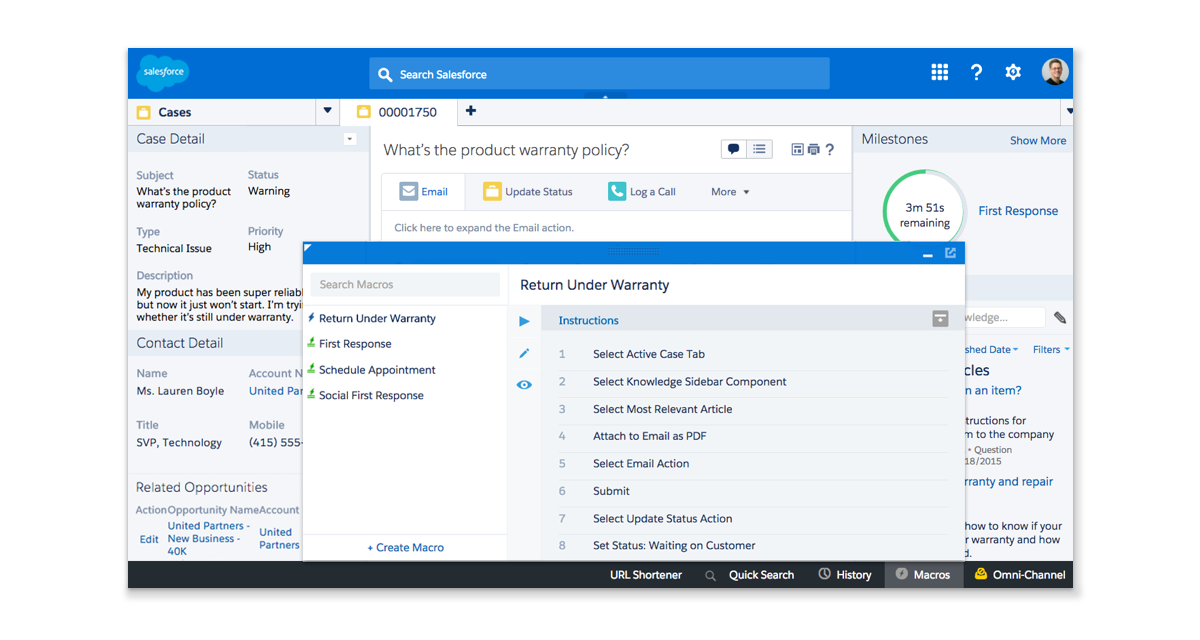Open the Cases navigation dropdown arrow
This screenshot has width=1200, height=640.
[x=327, y=112]
